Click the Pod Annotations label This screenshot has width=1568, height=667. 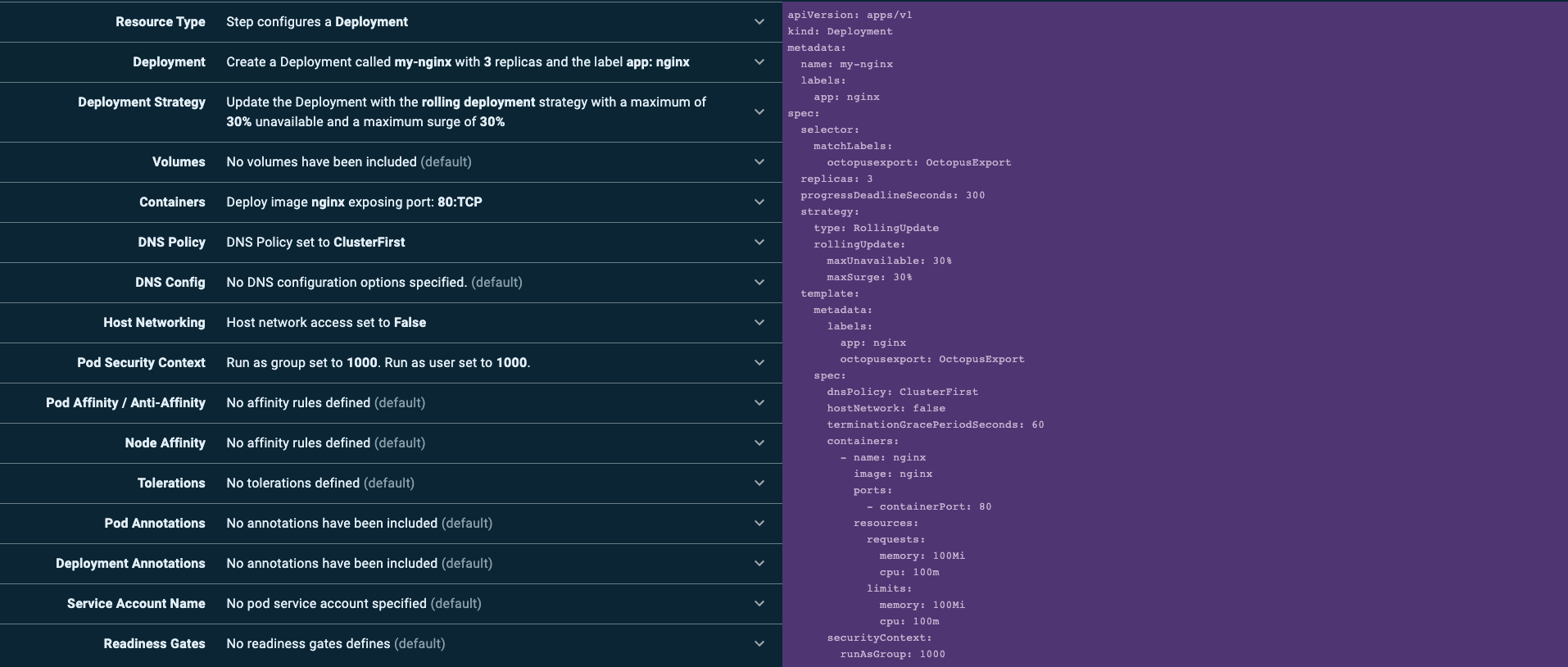[155, 524]
